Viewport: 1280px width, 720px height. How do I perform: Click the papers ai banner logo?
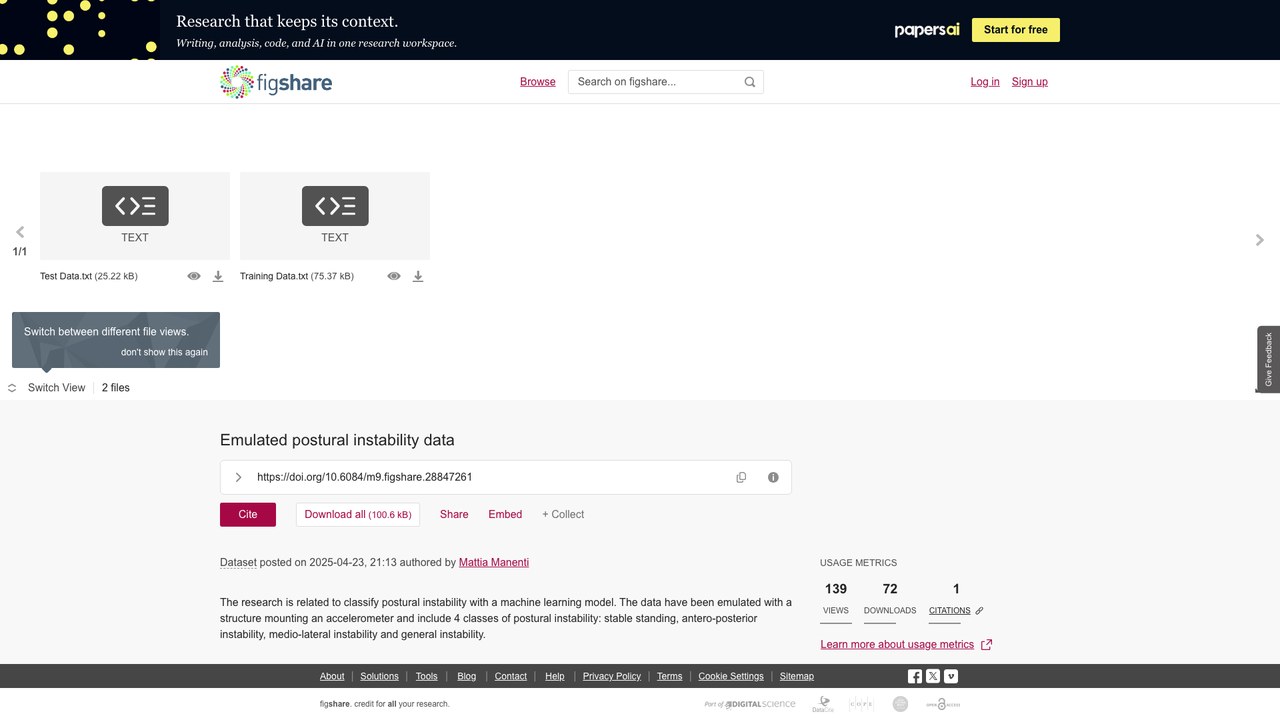point(927,30)
